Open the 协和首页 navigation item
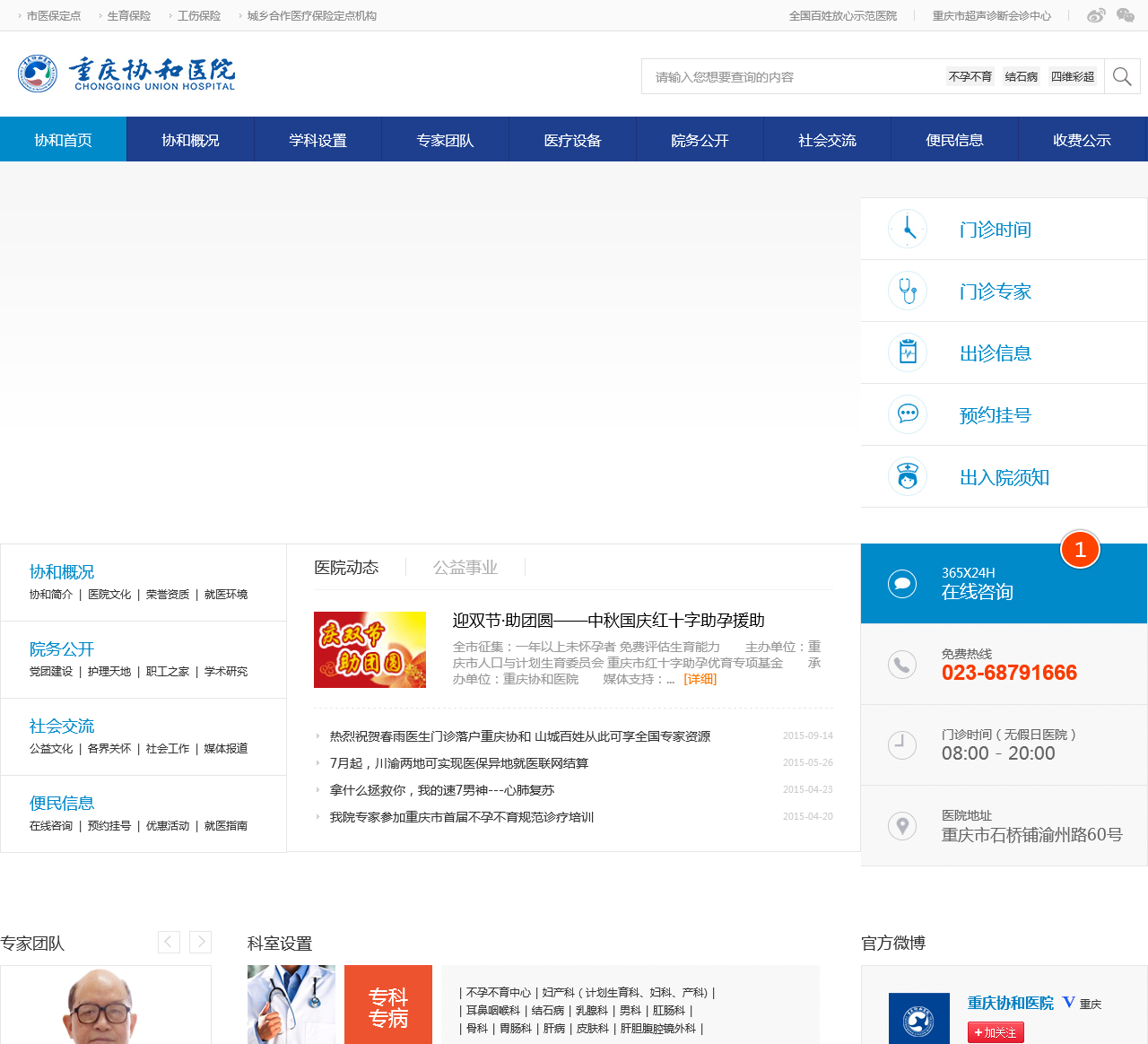This screenshot has width=1148, height=1044. click(64, 140)
